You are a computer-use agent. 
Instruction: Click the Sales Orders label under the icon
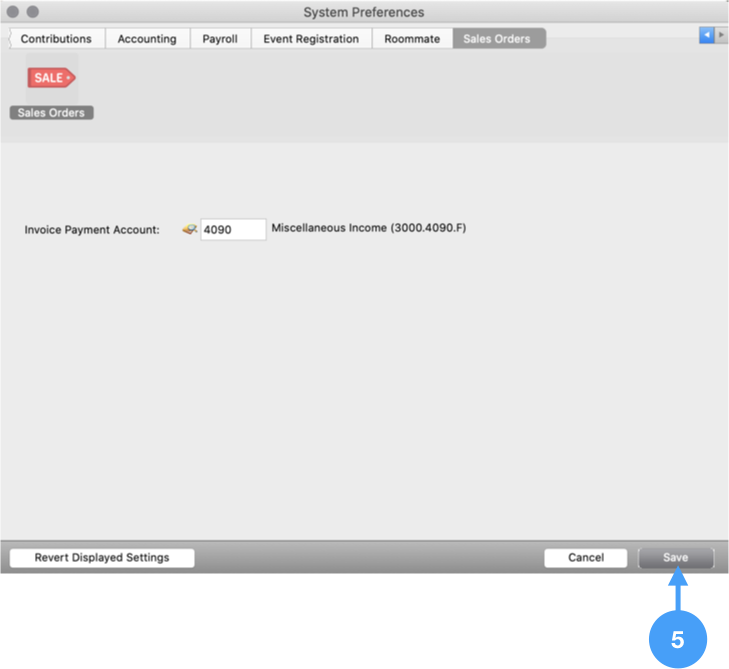coord(51,113)
